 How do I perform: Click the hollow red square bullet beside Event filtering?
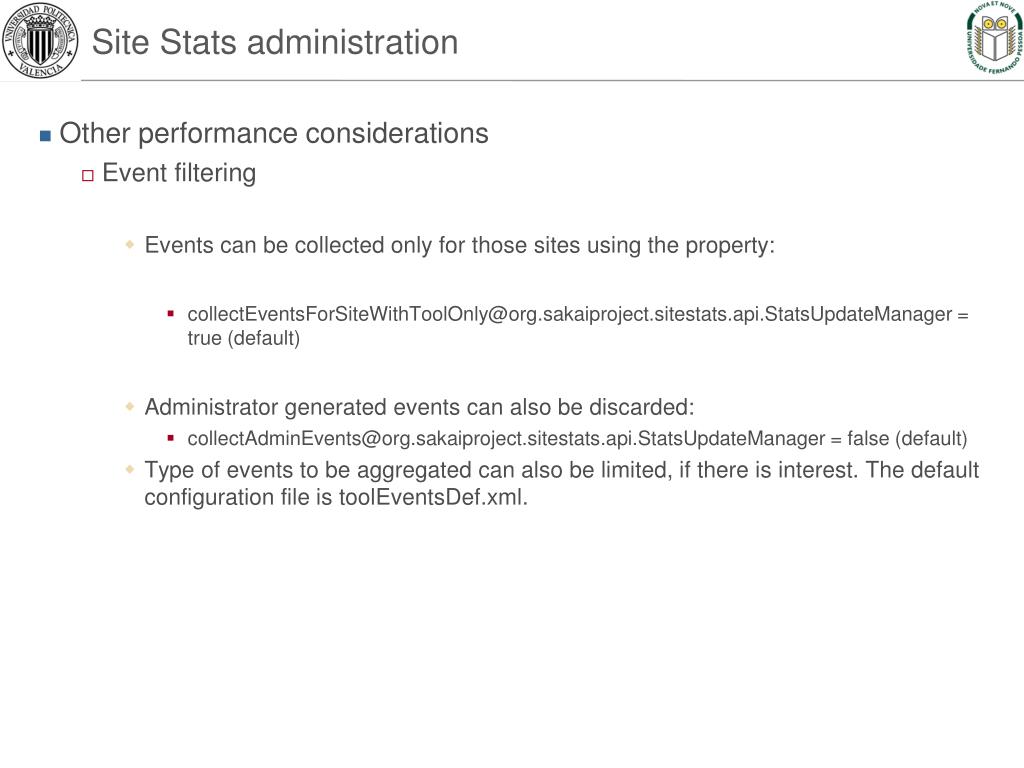click(x=88, y=175)
